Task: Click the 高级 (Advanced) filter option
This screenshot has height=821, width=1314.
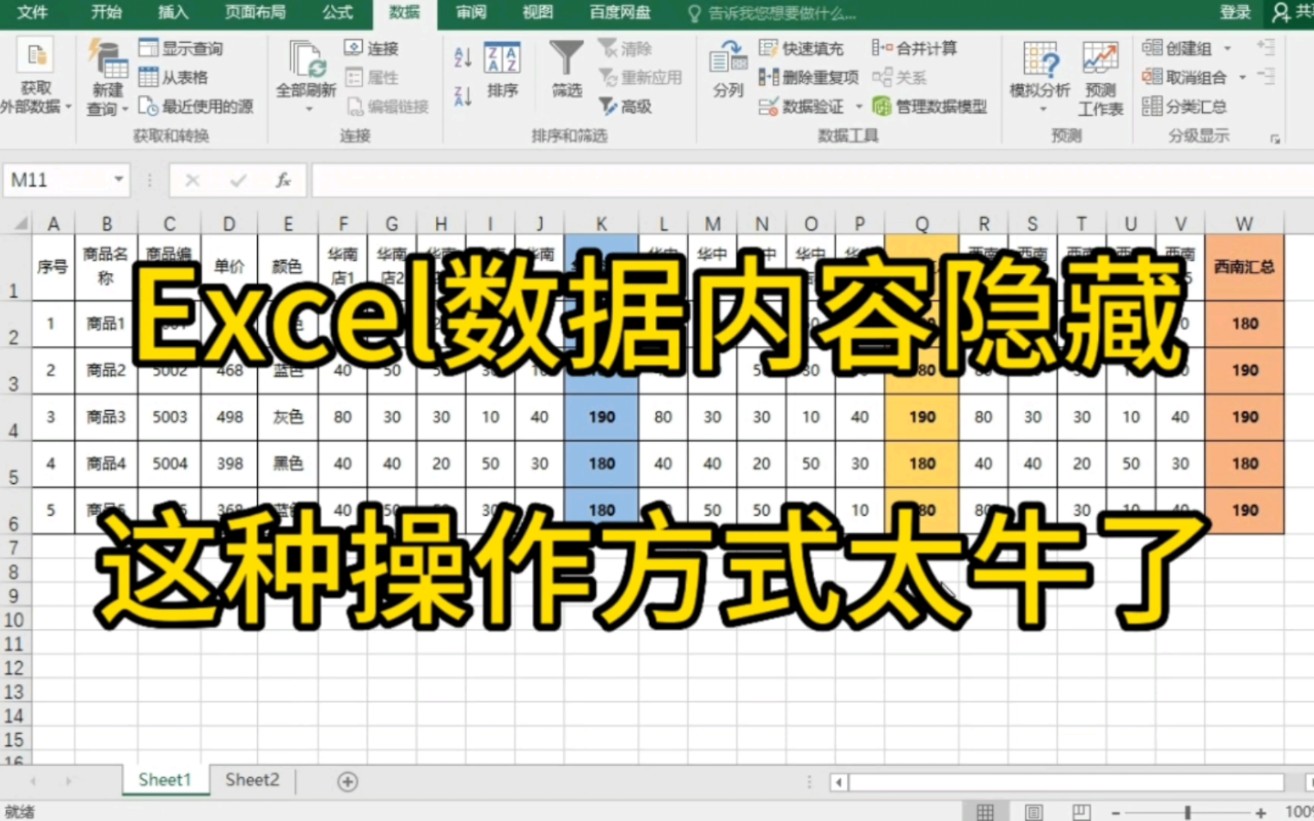Action: click(x=637, y=107)
